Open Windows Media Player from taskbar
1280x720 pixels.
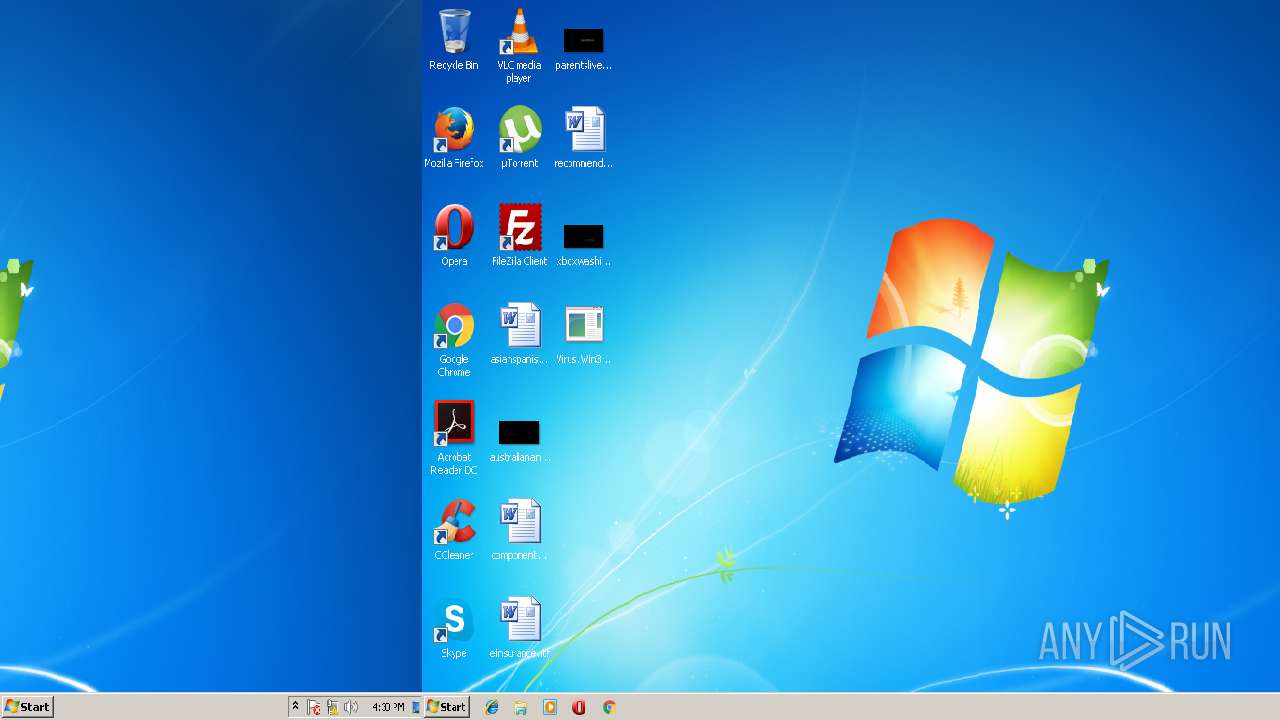click(x=549, y=707)
